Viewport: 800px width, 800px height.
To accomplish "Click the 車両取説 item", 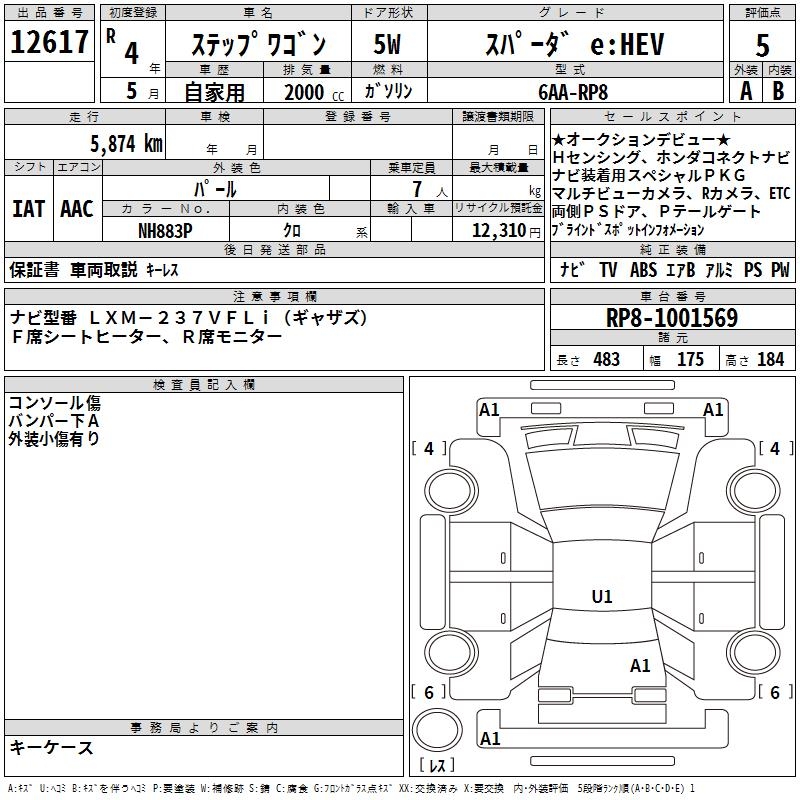I will (x=104, y=269).
